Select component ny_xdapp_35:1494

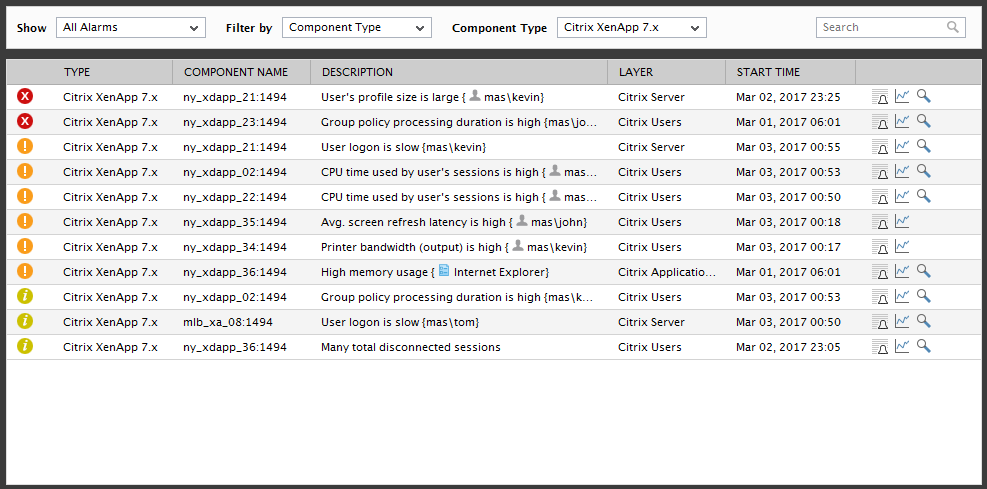tap(235, 222)
